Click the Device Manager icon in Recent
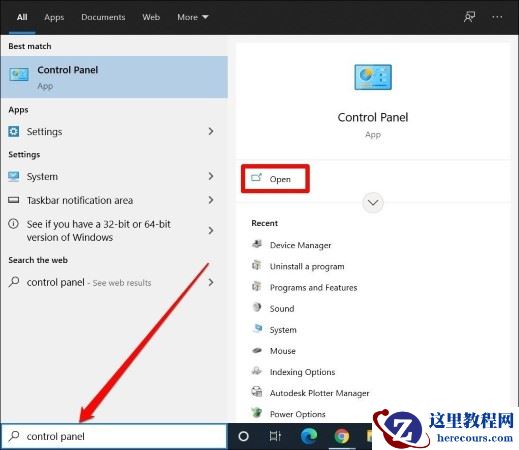 pos(257,244)
